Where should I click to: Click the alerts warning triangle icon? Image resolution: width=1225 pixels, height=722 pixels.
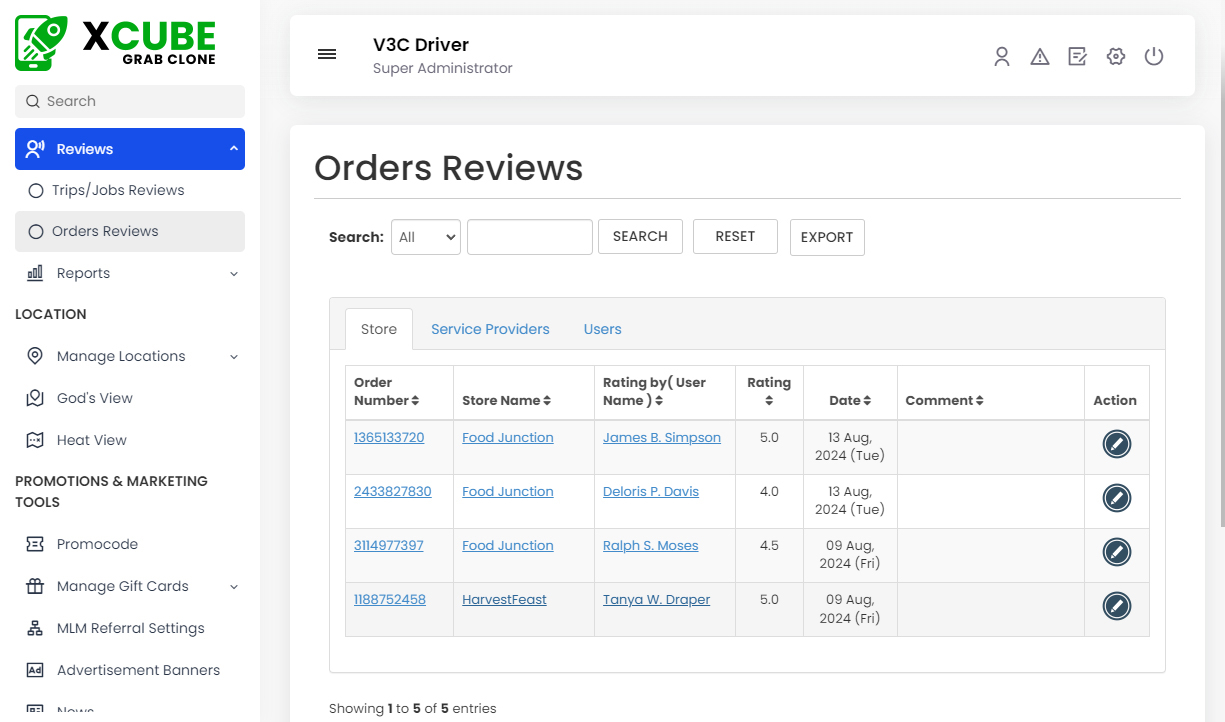point(1040,57)
